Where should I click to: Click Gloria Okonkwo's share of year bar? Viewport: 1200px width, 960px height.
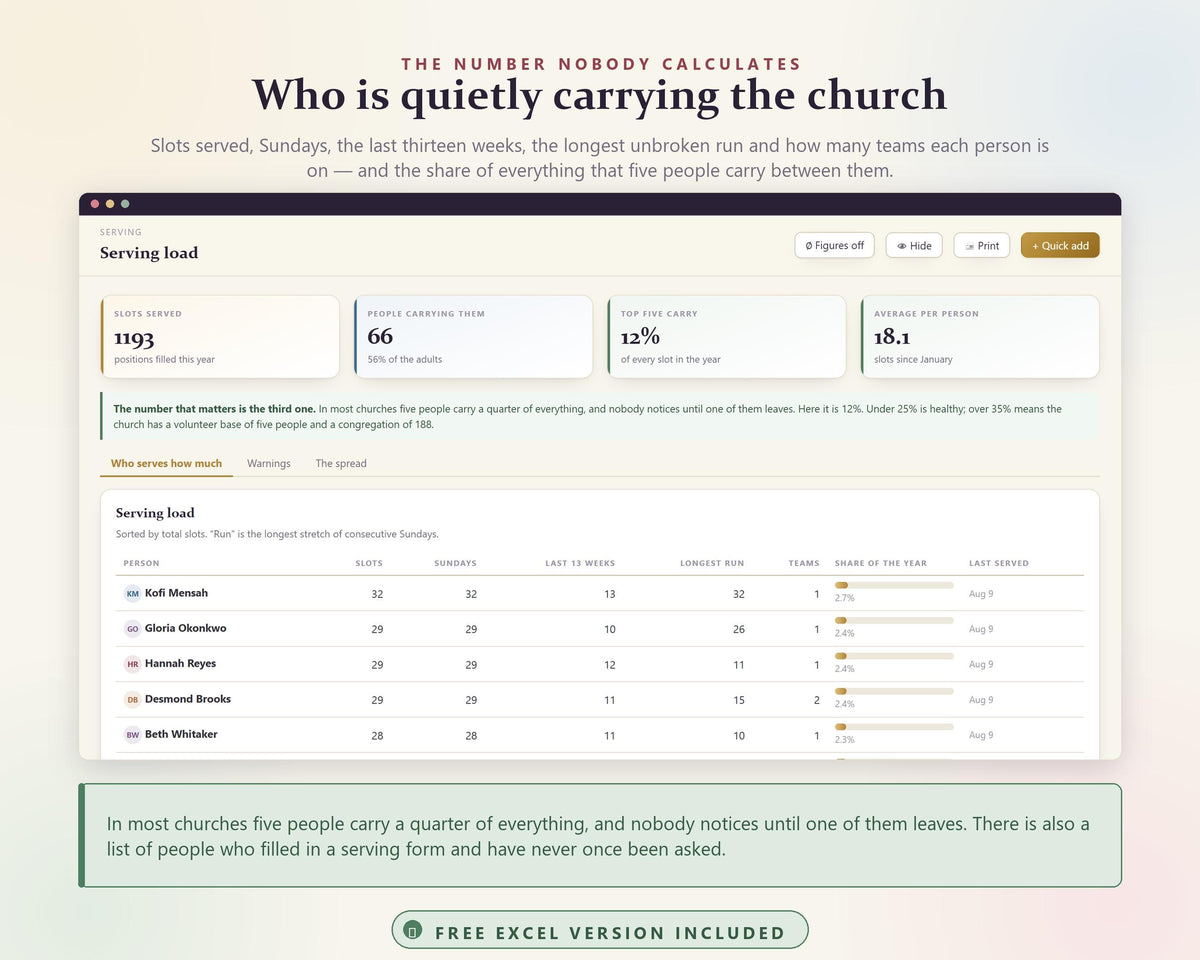pos(894,621)
